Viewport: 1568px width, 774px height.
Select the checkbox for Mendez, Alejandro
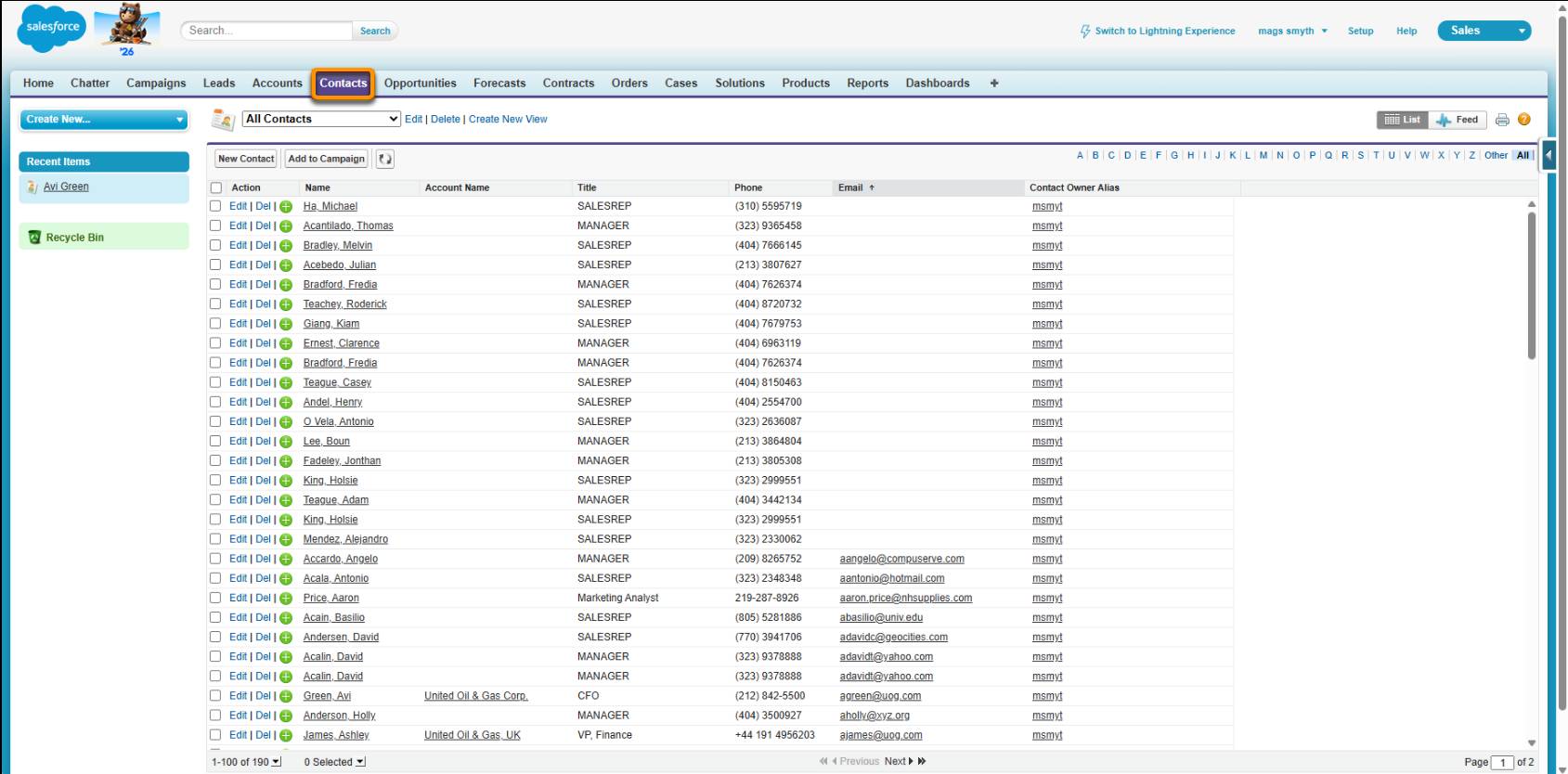215,538
